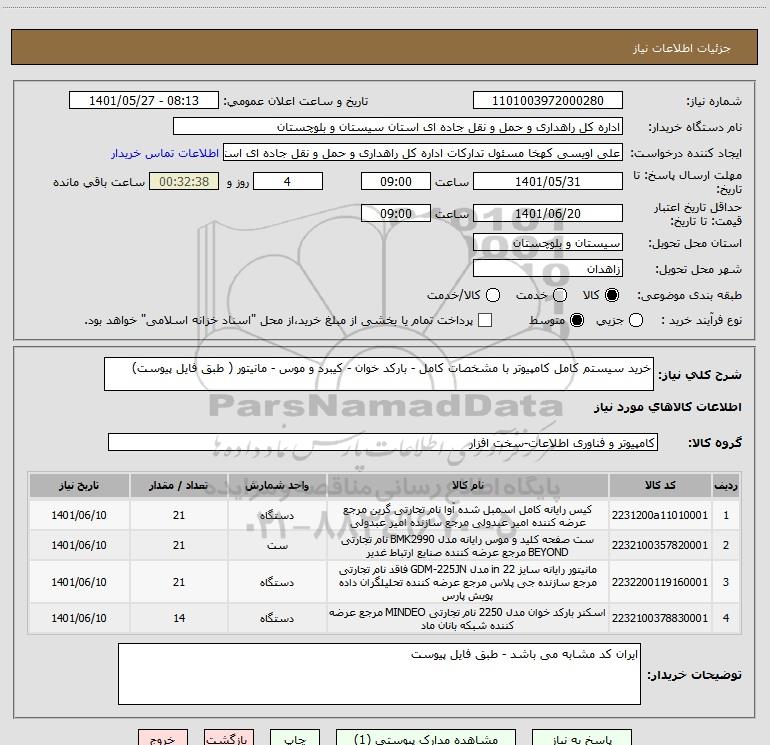Click the buyer notes text area
The width and height of the screenshot is (770, 745).
(379, 674)
